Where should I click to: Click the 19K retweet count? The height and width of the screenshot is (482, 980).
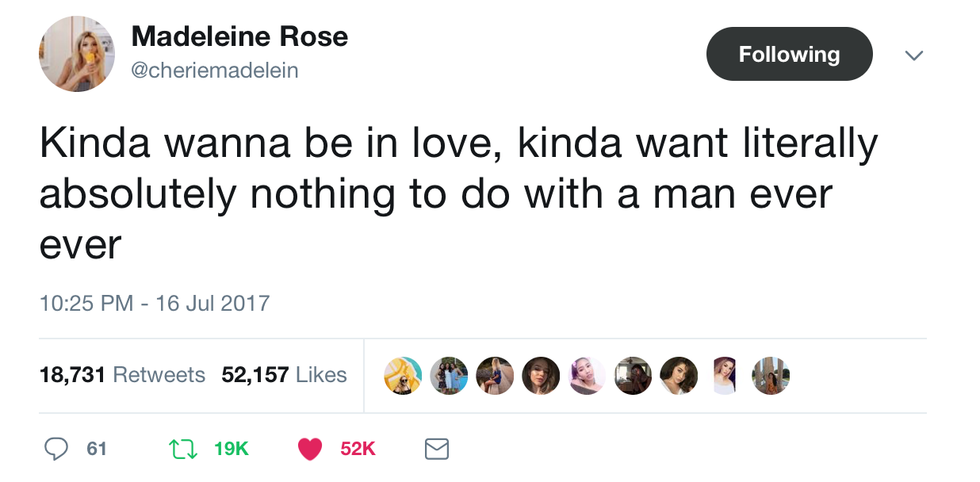click(231, 449)
